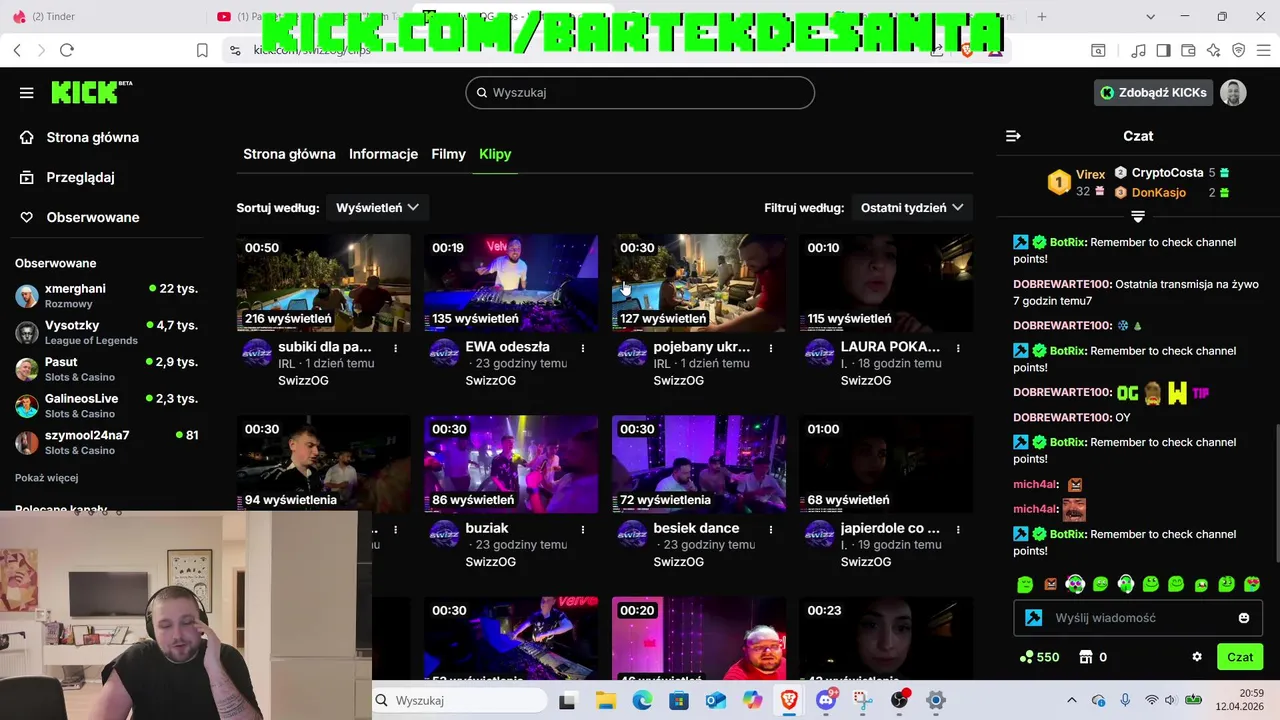Show hidden system tray icons
The width and height of the screenshot is (1280, 720).
1072,700
